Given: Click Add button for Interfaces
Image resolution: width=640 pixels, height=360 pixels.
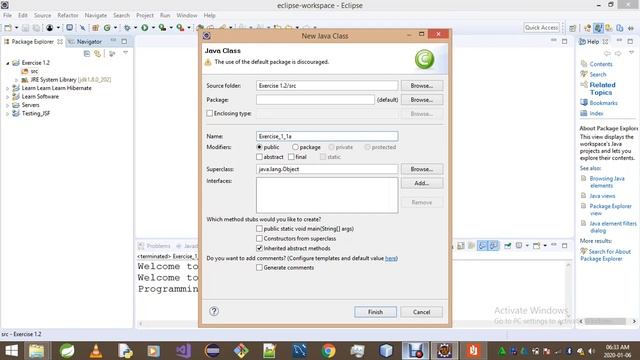Looking at the screenshot, I should pos(422,183).
